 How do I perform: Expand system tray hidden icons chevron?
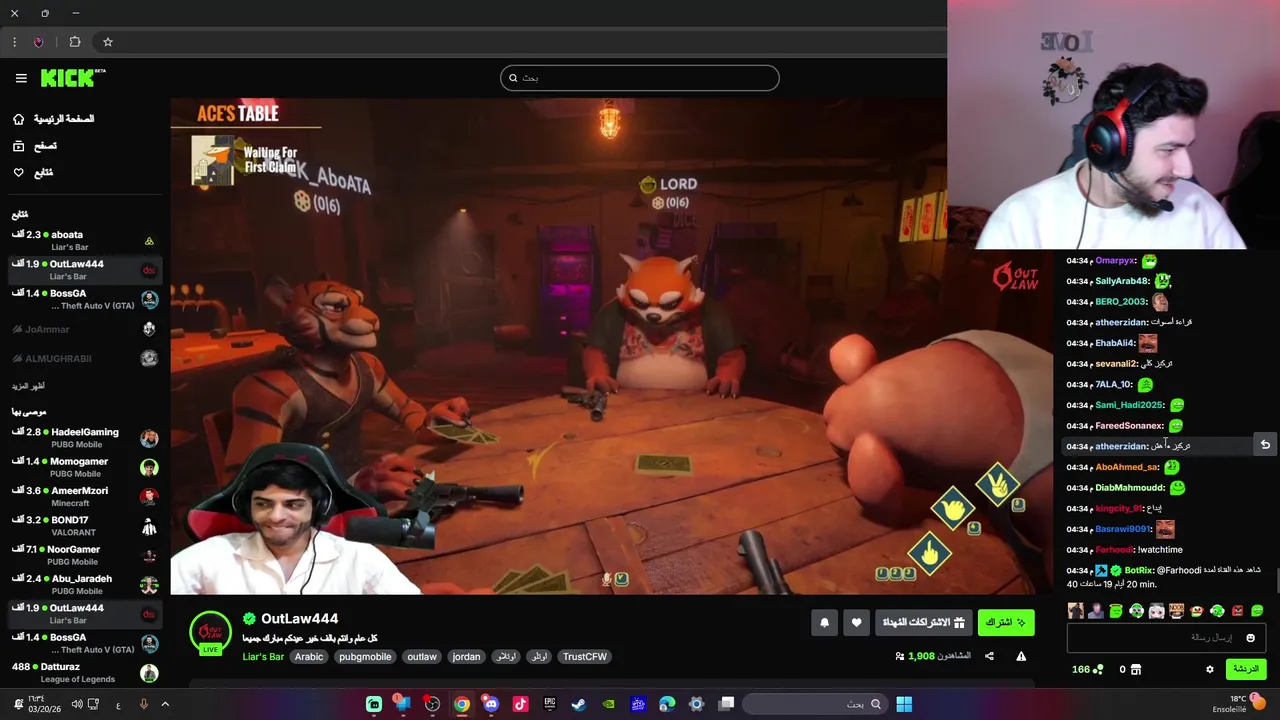[x=165, y=704]
